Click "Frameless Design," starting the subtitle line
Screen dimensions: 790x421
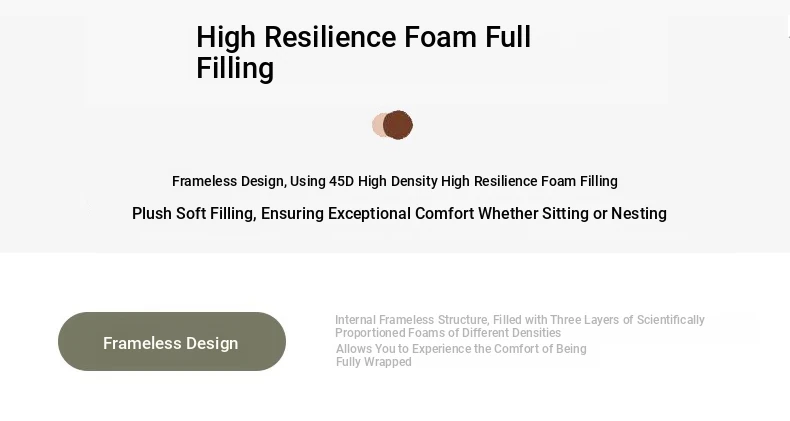tap(229, 181)
